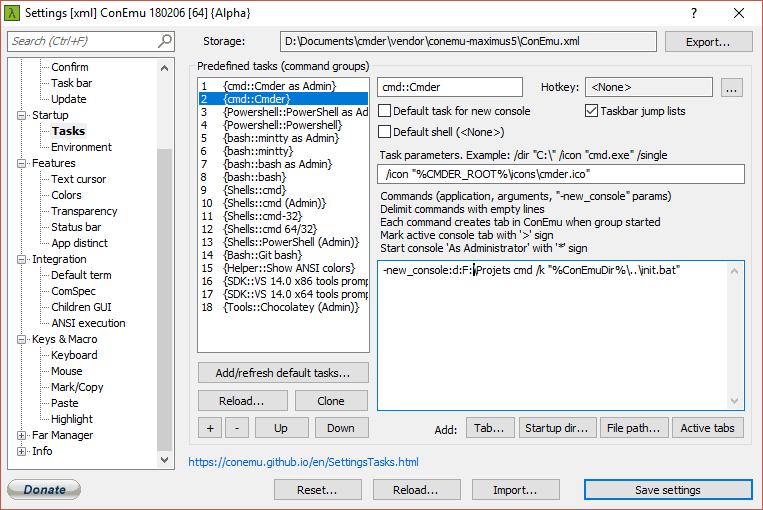This screenshot has width=763, height=510.
Task: Toggle Default shell (<None>) checkbox
Action: tap(384, 132)
